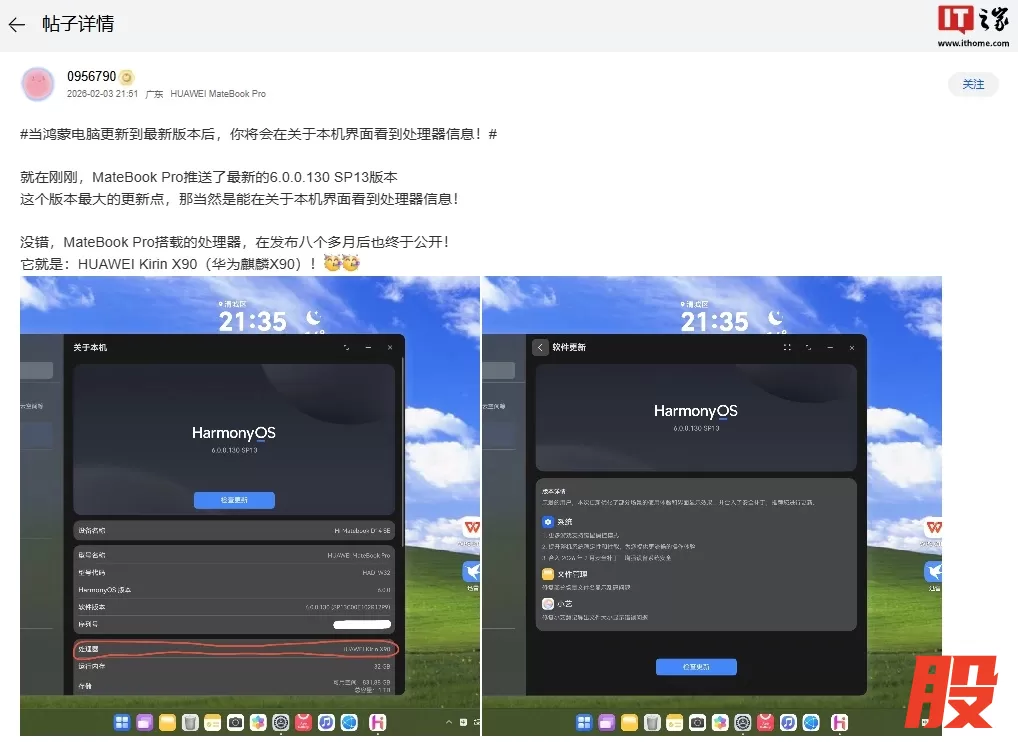
Task: Follow the author with the 关注 button
Action: pyautogui.click(x=973, y=85)
